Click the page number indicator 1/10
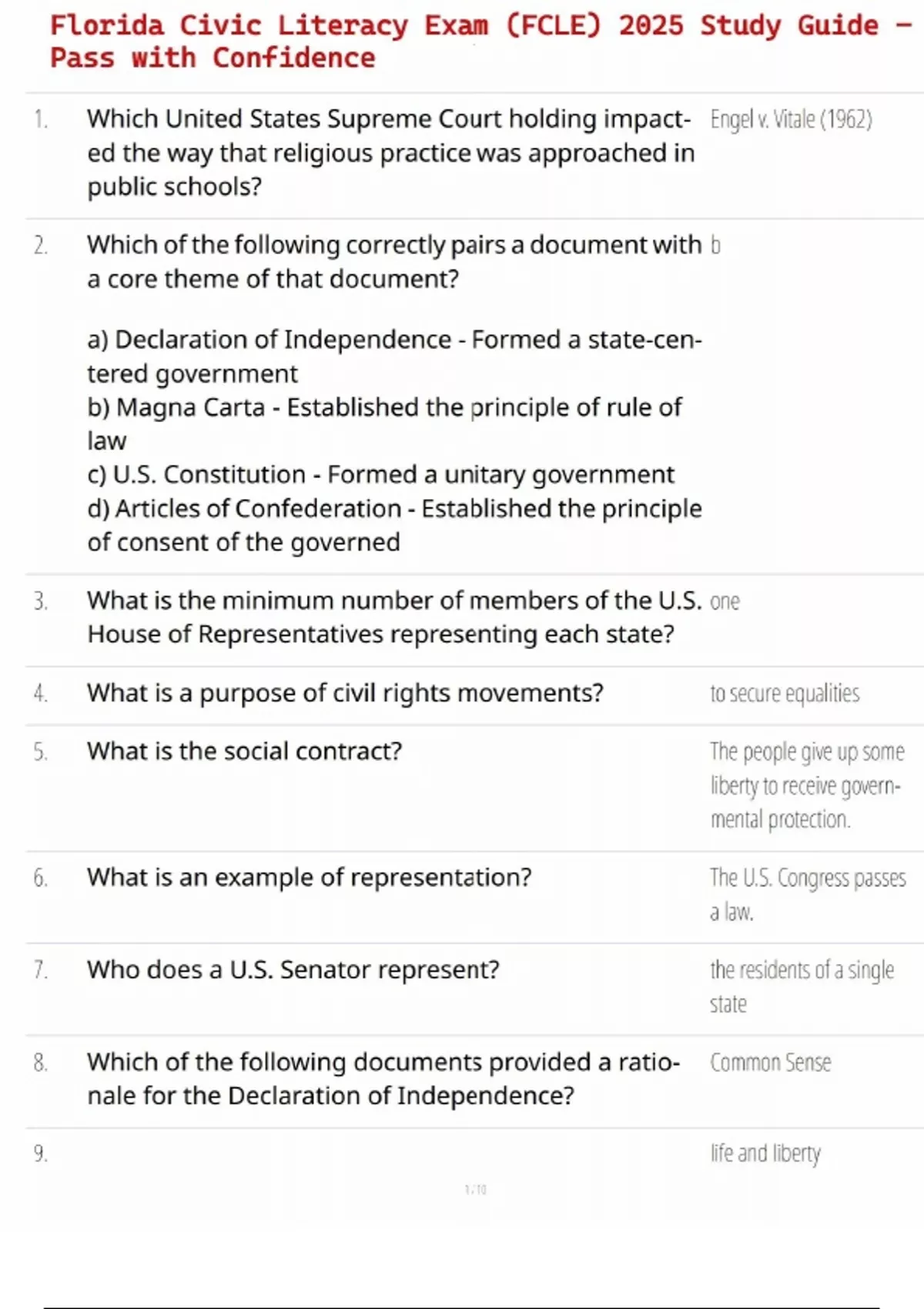 click(x=476, y=1190)
